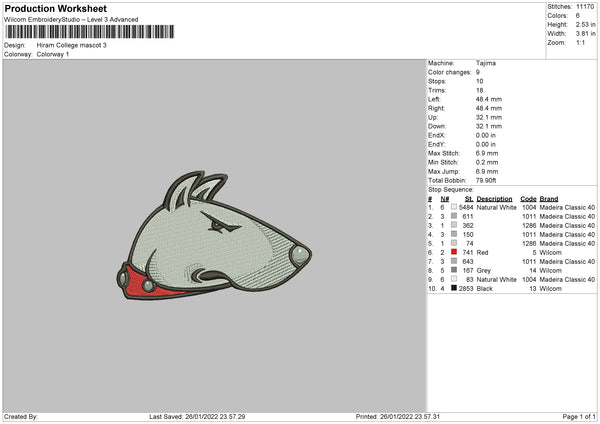Click the 'Stop Sequence:' label
The width and height of the screenshot is (600, 424).
450,190
